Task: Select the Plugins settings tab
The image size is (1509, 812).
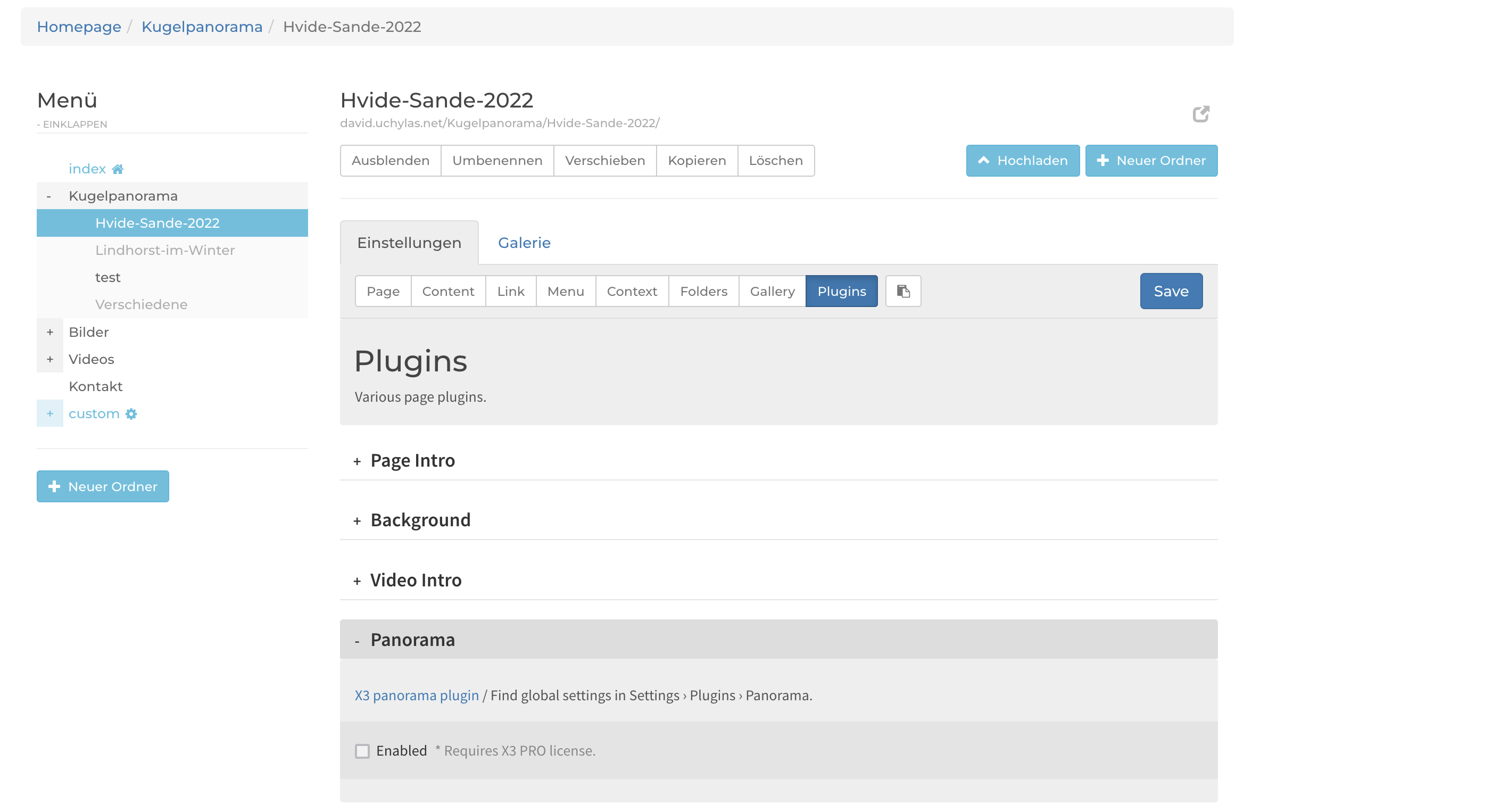Action: tap(842, 291)
